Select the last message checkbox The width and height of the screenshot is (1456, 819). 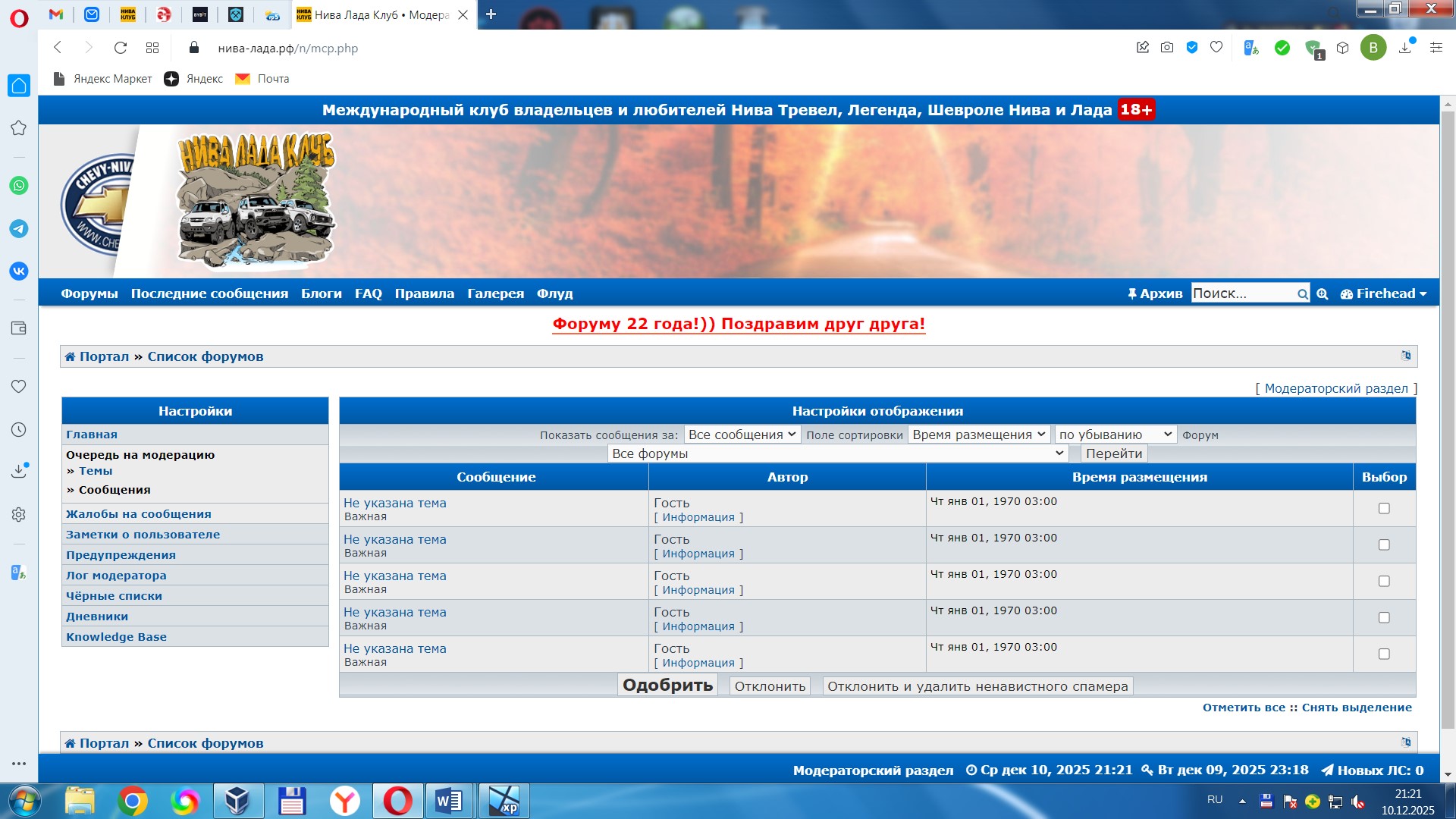tap(1384, 654)
